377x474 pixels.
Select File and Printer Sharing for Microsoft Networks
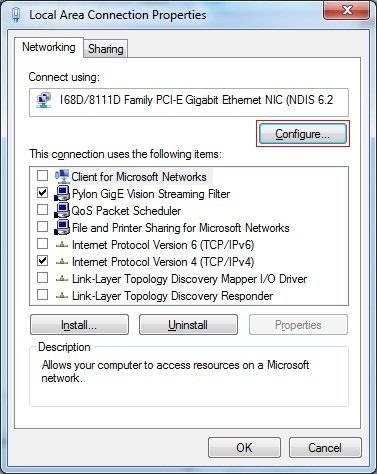coord(181,228)
